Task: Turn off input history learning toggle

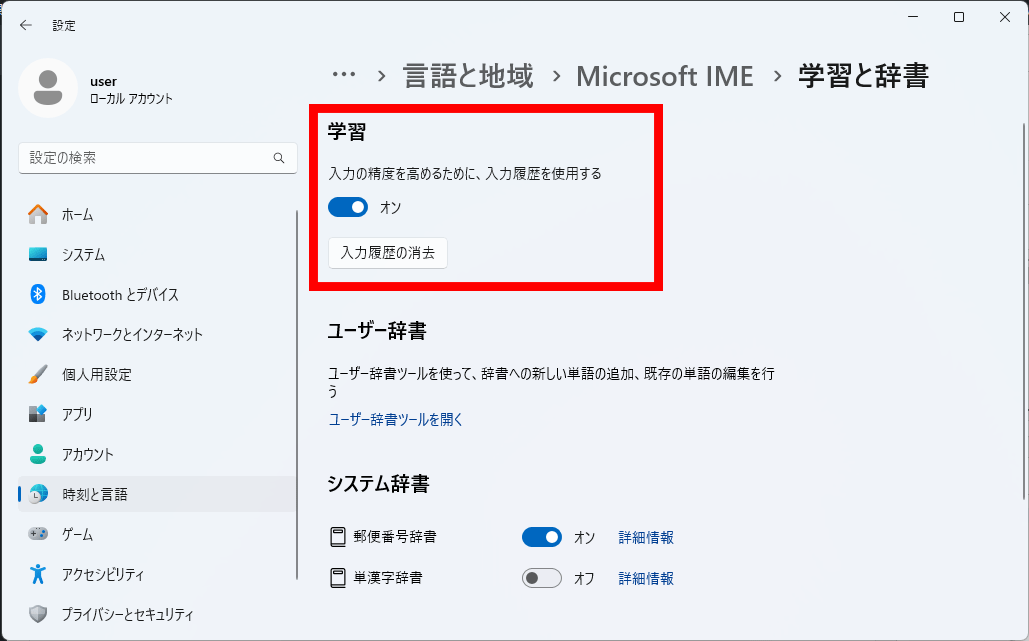Action: tap(348, 207)
